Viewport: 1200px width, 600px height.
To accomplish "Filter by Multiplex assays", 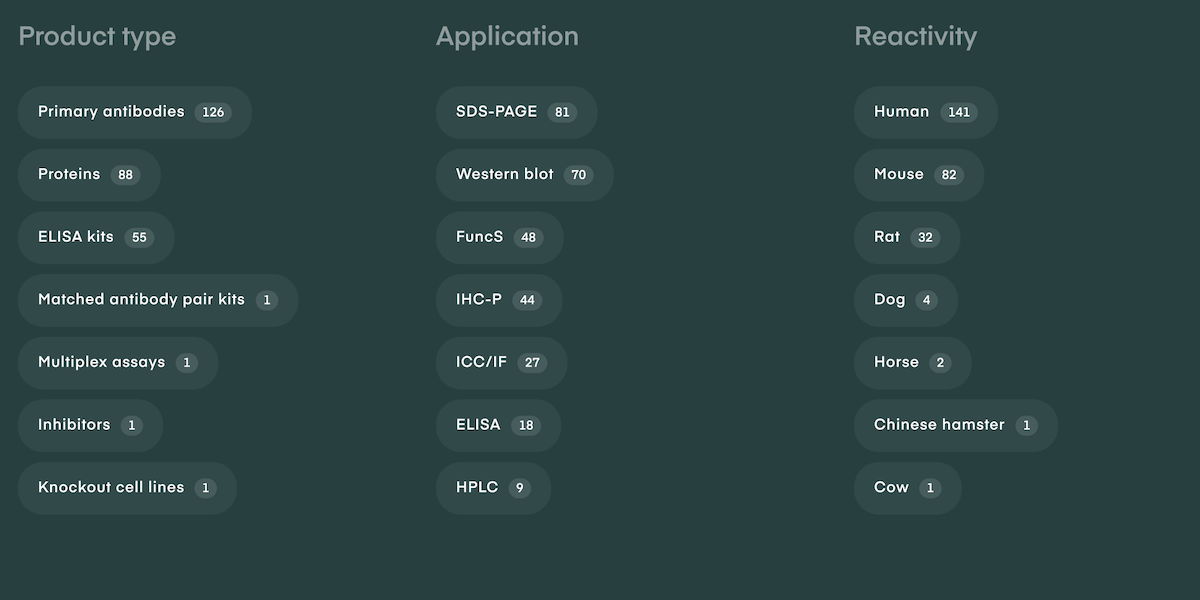I will tap(118, 363).
